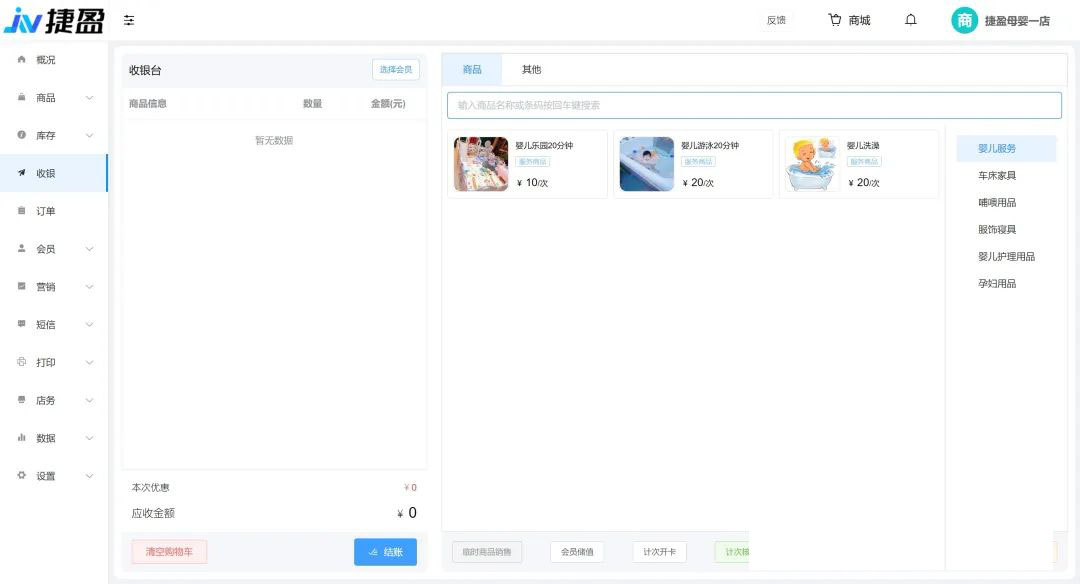Click the sidebar collapse toggle icon
The image size is (1080, 584).
pos(129,21)
